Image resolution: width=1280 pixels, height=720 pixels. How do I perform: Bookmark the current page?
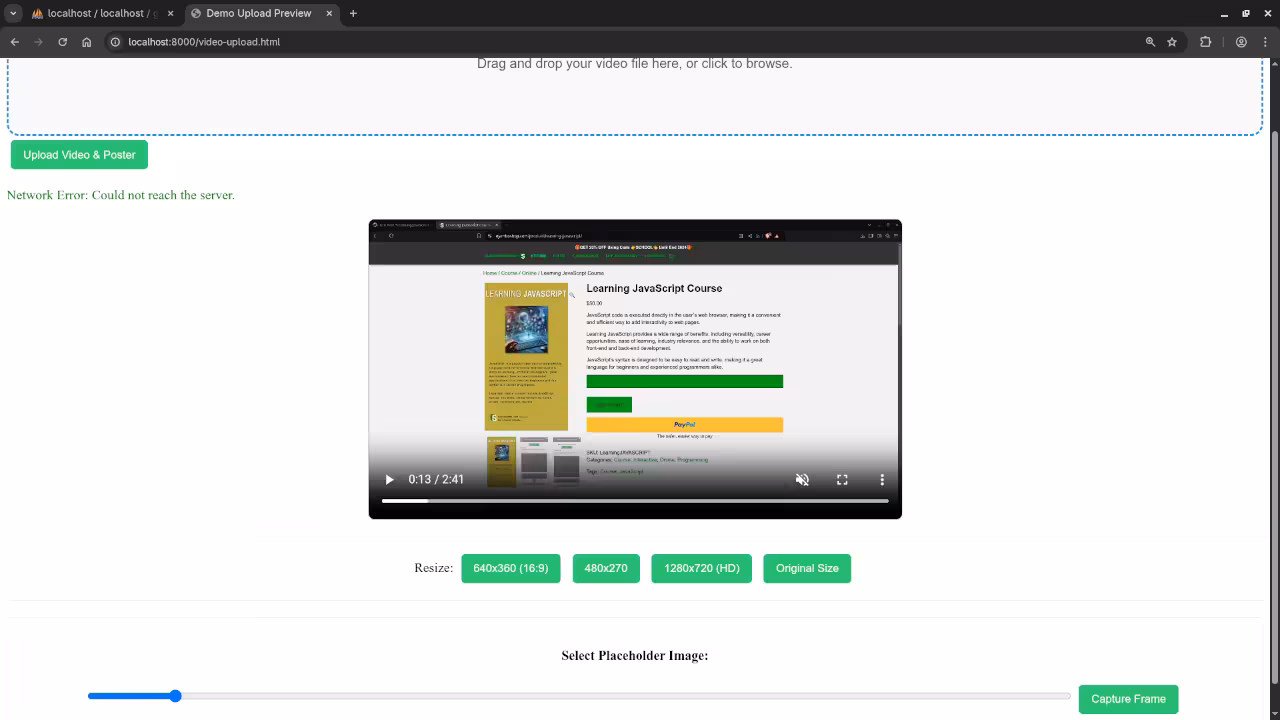pos(1170,42)
